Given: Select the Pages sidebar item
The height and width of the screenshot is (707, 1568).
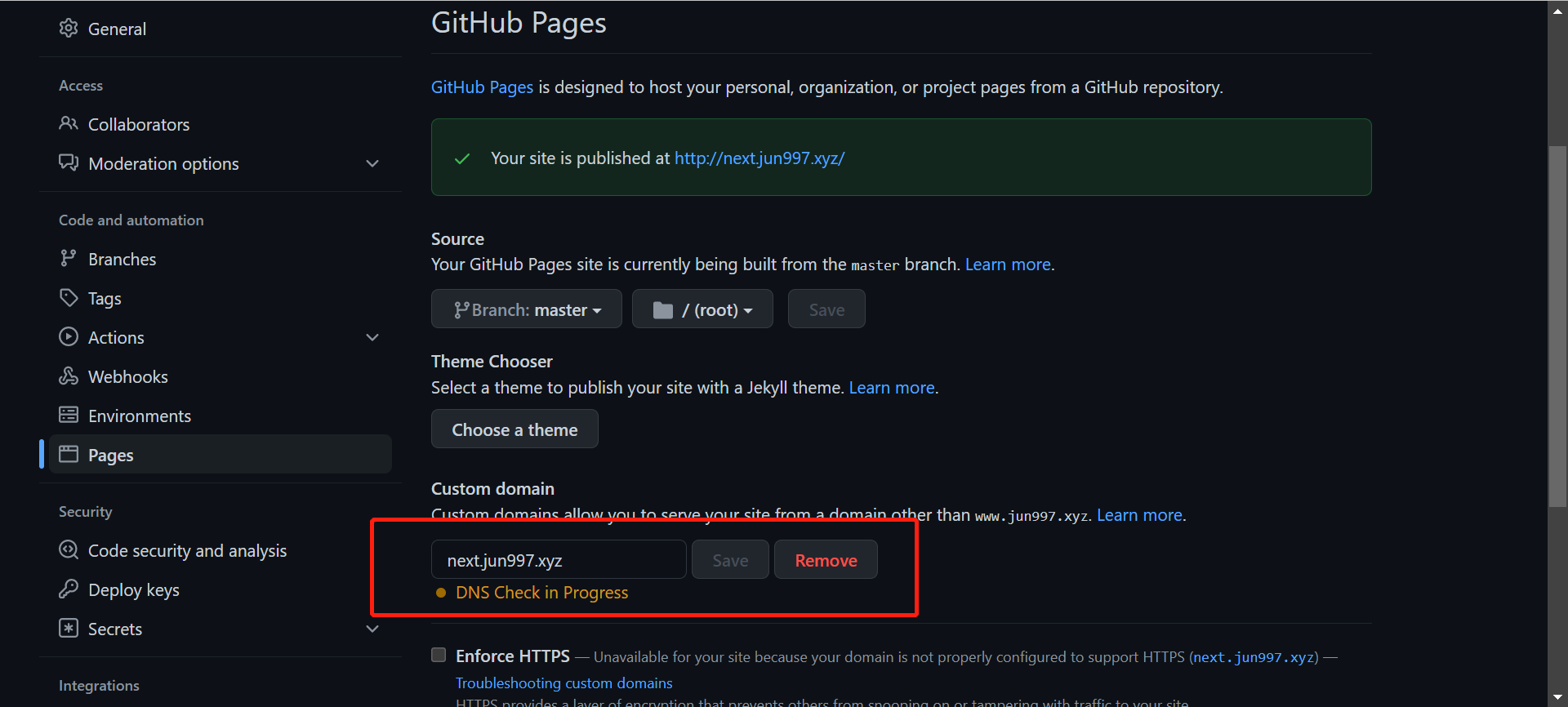Looking at the screenshot, I should tap(220, 454).
